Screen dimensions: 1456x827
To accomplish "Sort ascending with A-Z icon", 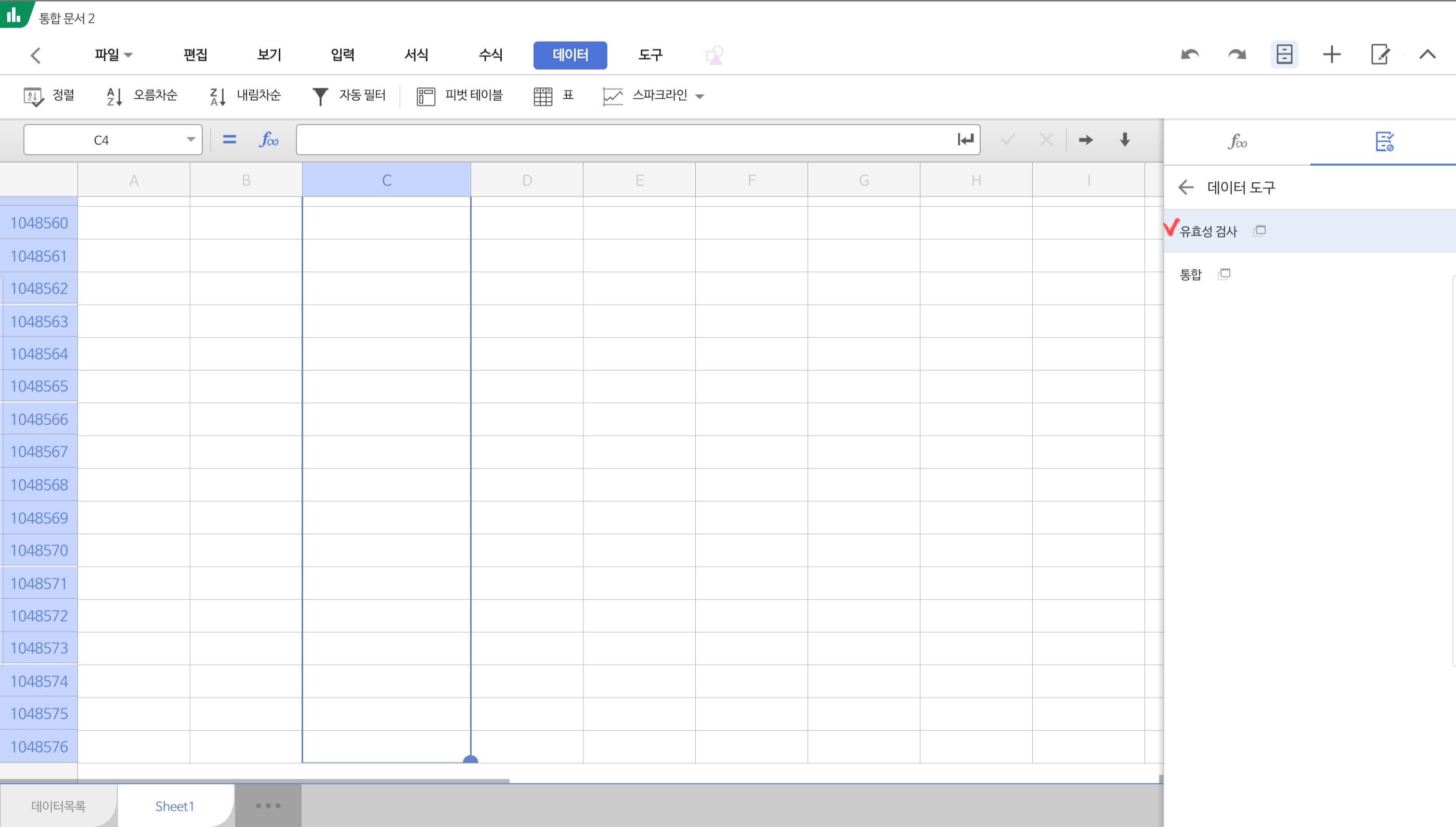I will coord(114,96).
